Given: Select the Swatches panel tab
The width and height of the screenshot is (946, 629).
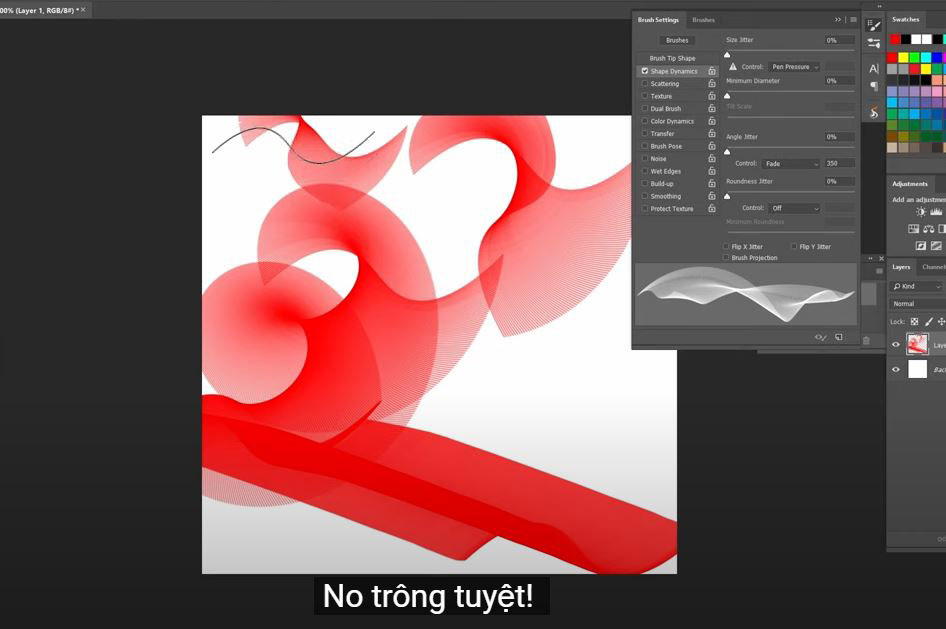Looking at the screenshot, I should click(x=906, y=19).
